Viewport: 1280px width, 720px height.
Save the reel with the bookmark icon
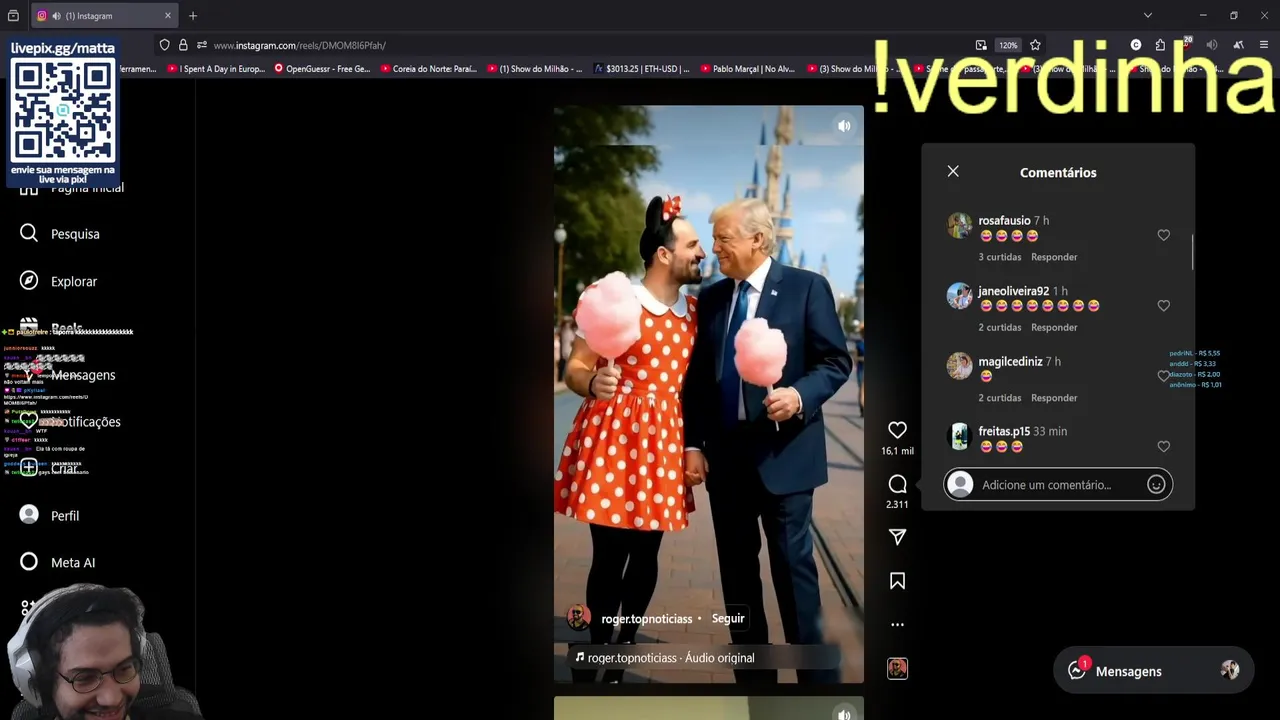click(897, 581)
